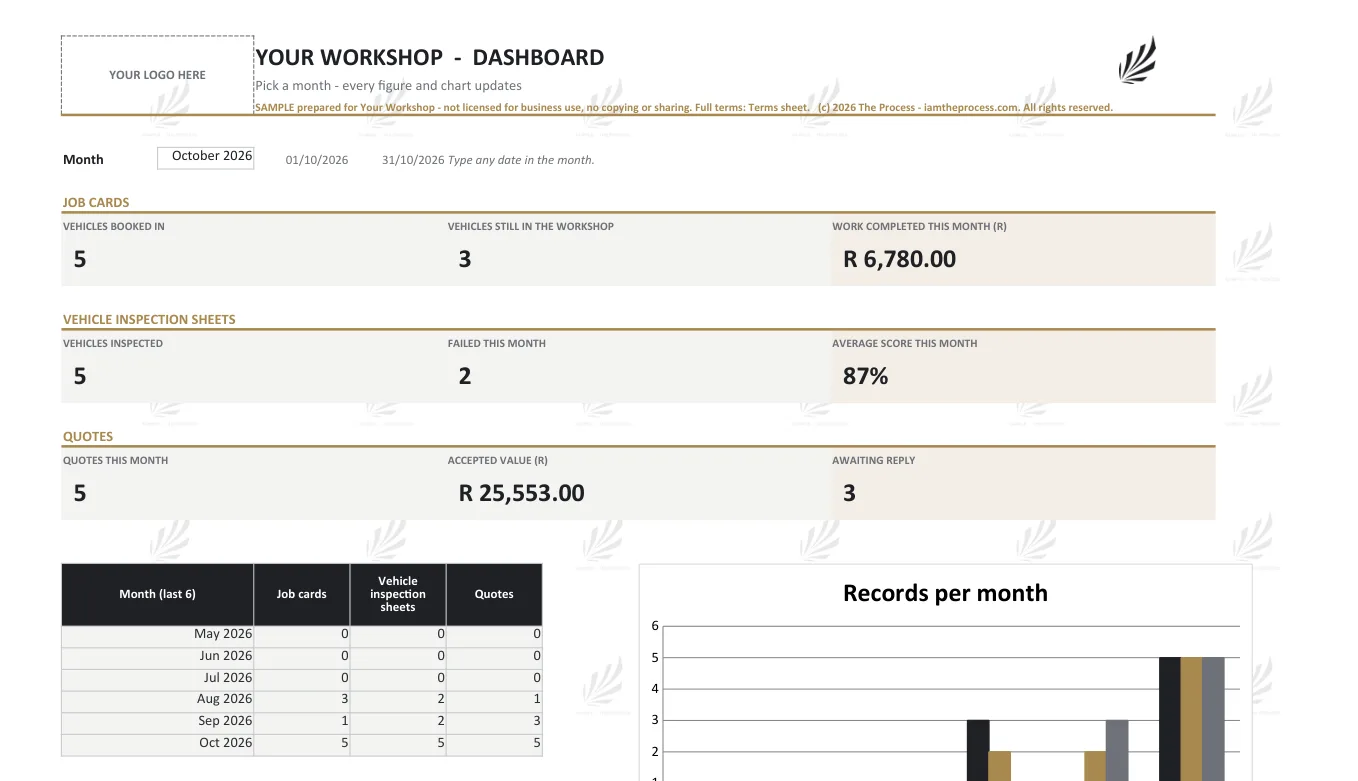Click the Vehicles Still in the Workshop value

(465, 259)
